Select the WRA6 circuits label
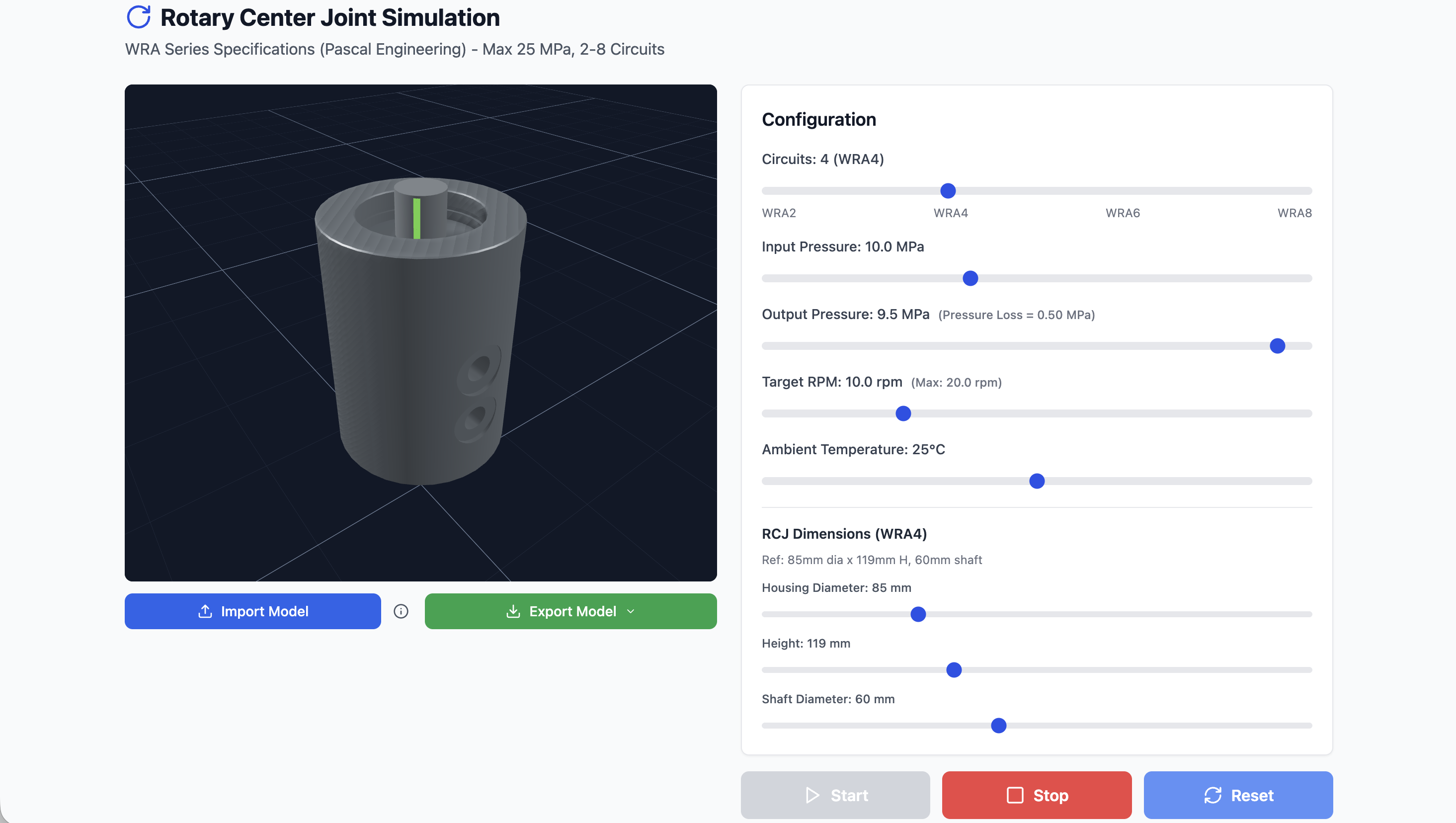Viewport: 1456px width, 823px height. coord(1123,213)
